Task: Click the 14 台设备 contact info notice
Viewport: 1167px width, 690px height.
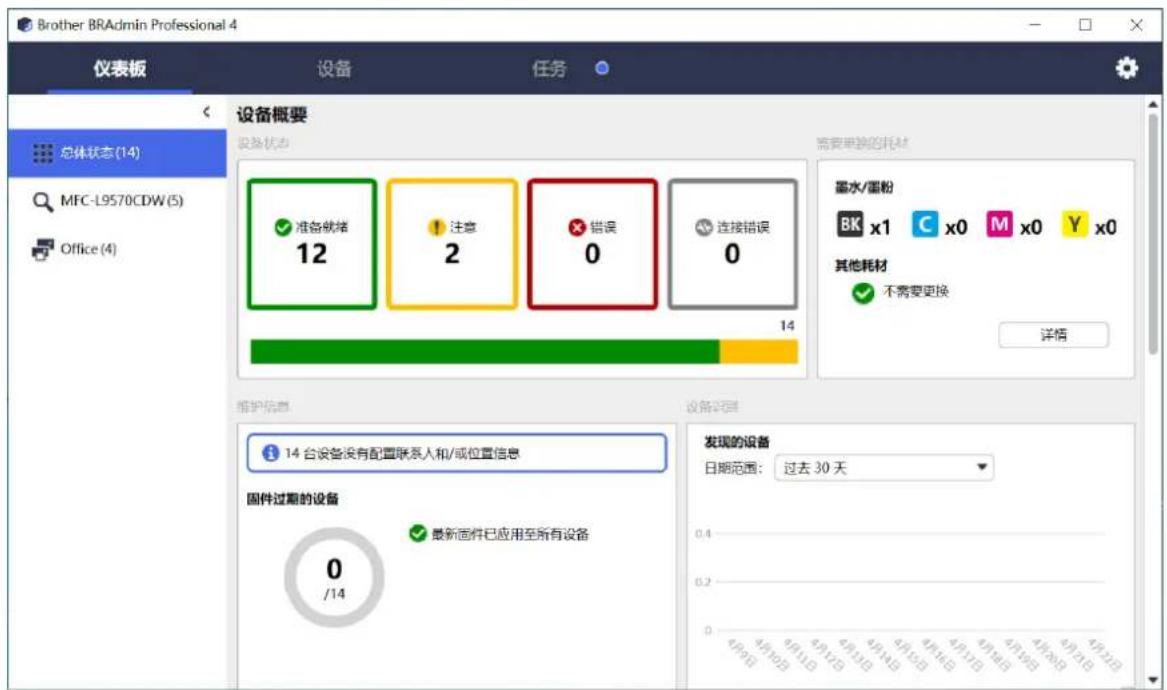Action: 456,453
